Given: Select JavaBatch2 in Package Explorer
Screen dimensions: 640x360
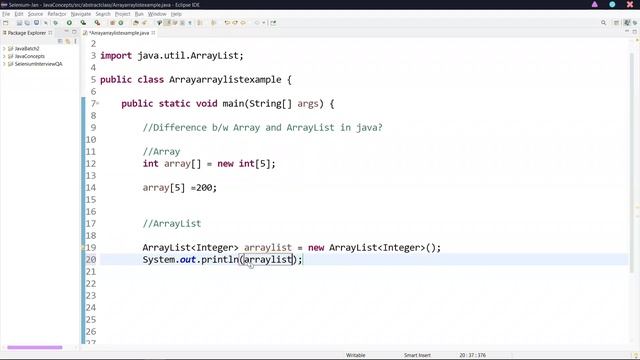Looking at the screenshot, I should click(x=27, y=49).
